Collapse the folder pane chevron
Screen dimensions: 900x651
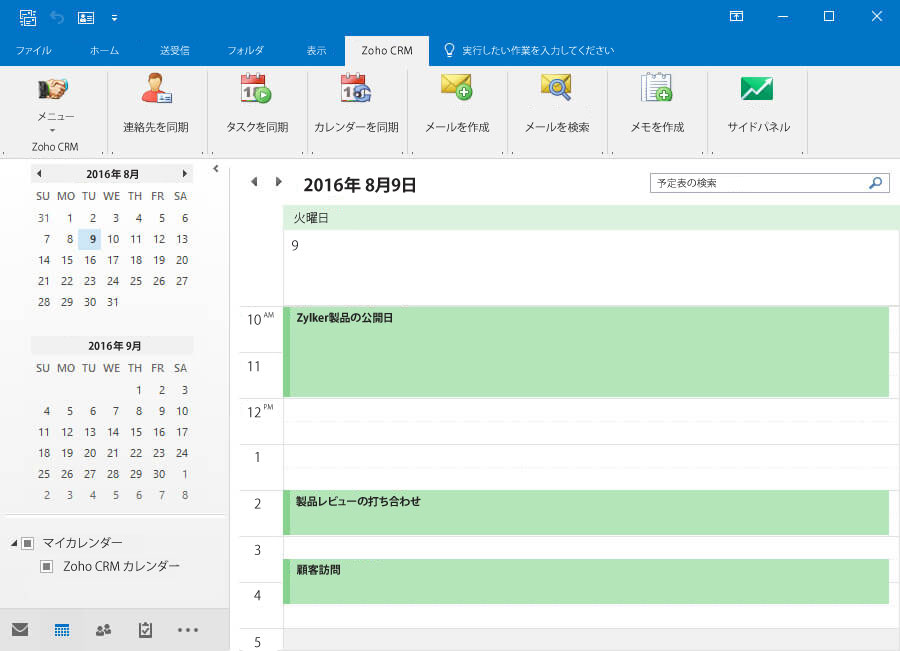coord(216,169)
